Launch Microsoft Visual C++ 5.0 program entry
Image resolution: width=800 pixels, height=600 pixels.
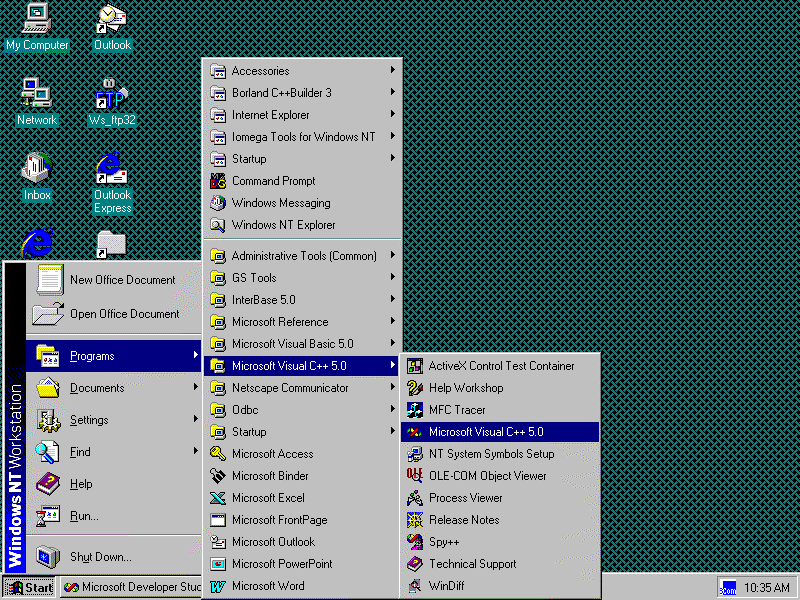point(500,432)
